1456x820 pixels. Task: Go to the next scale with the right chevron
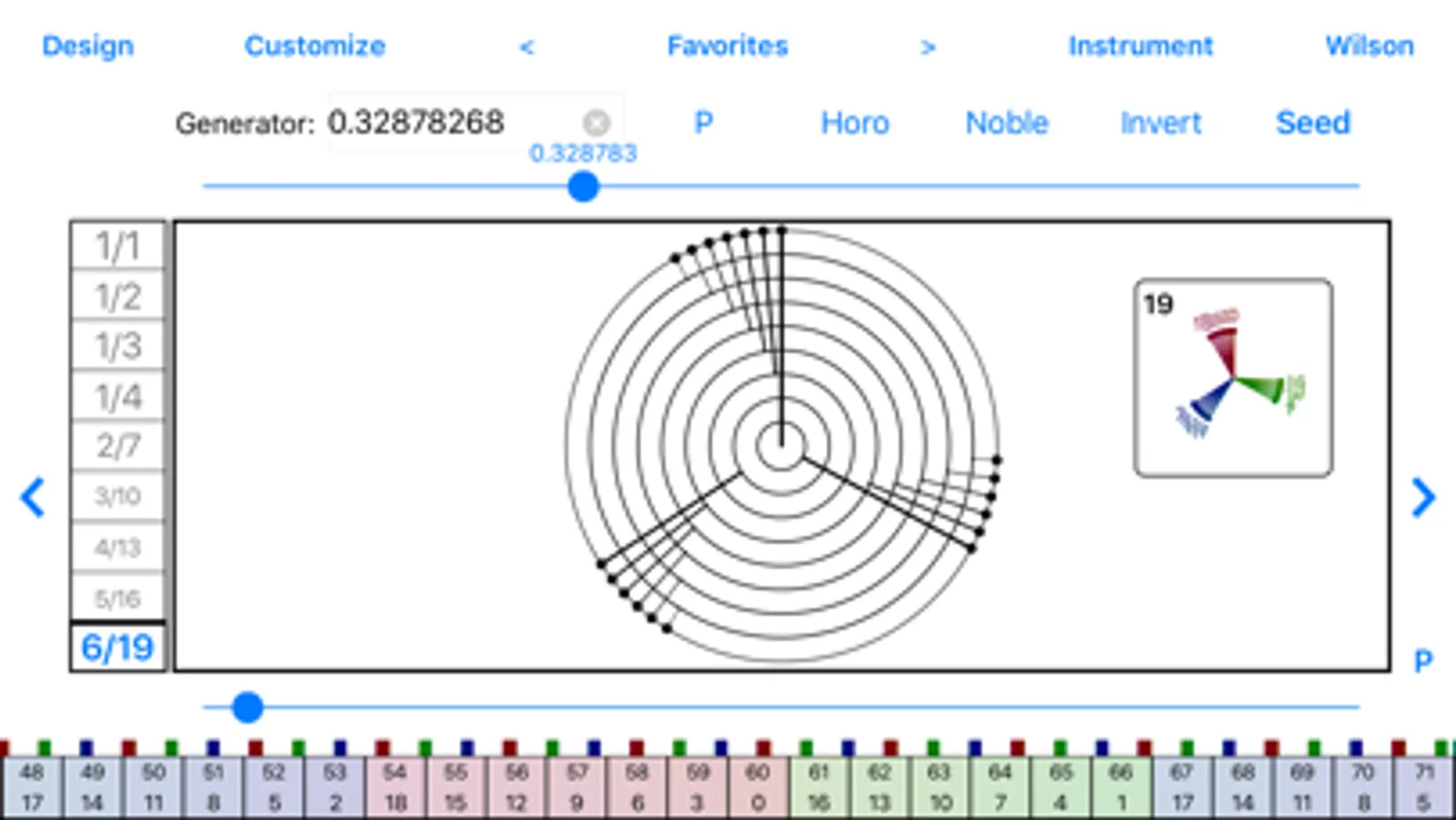click(x=1423, y=497)
